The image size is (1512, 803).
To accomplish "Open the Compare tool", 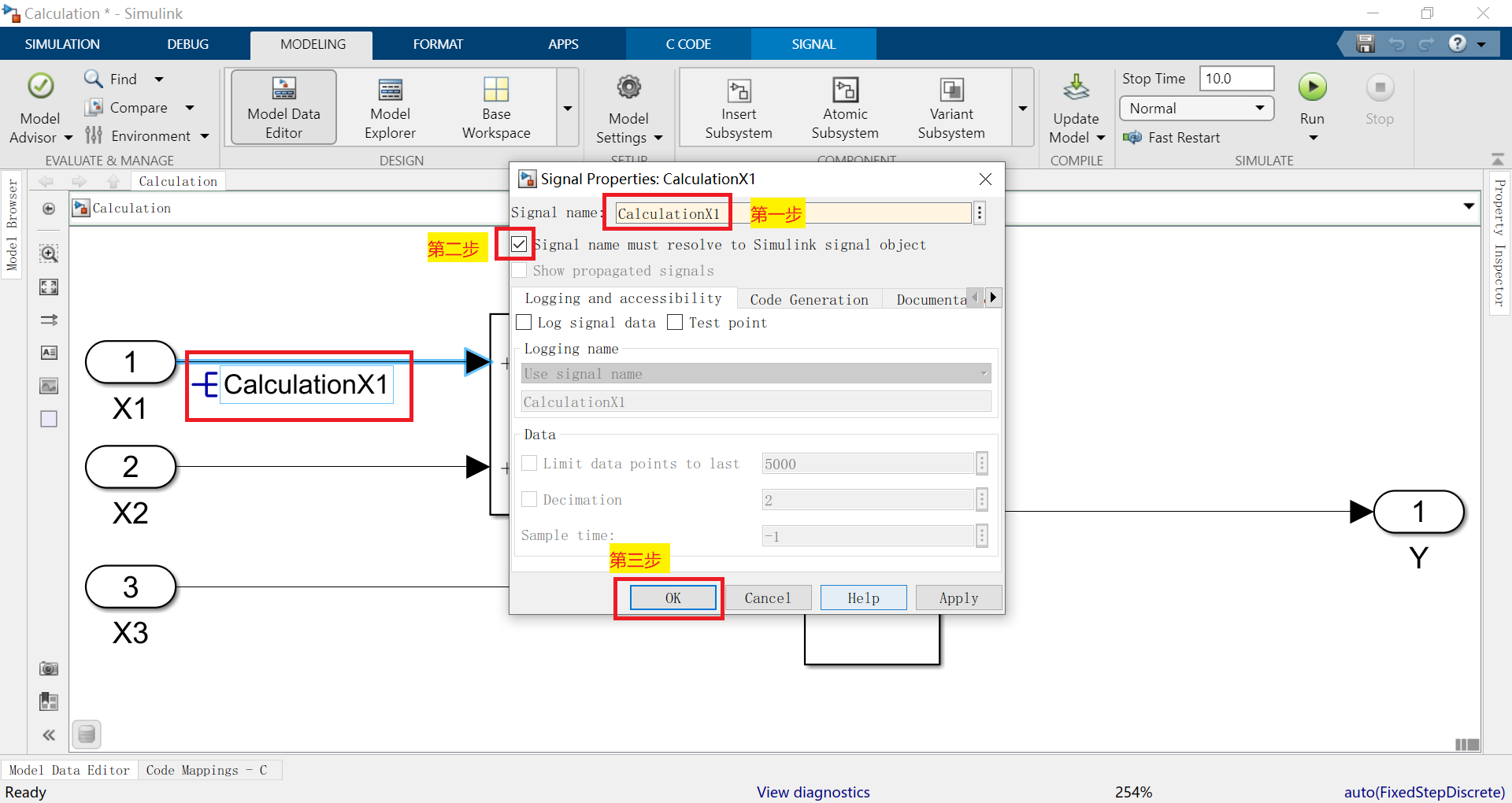I will coord(126,107).
